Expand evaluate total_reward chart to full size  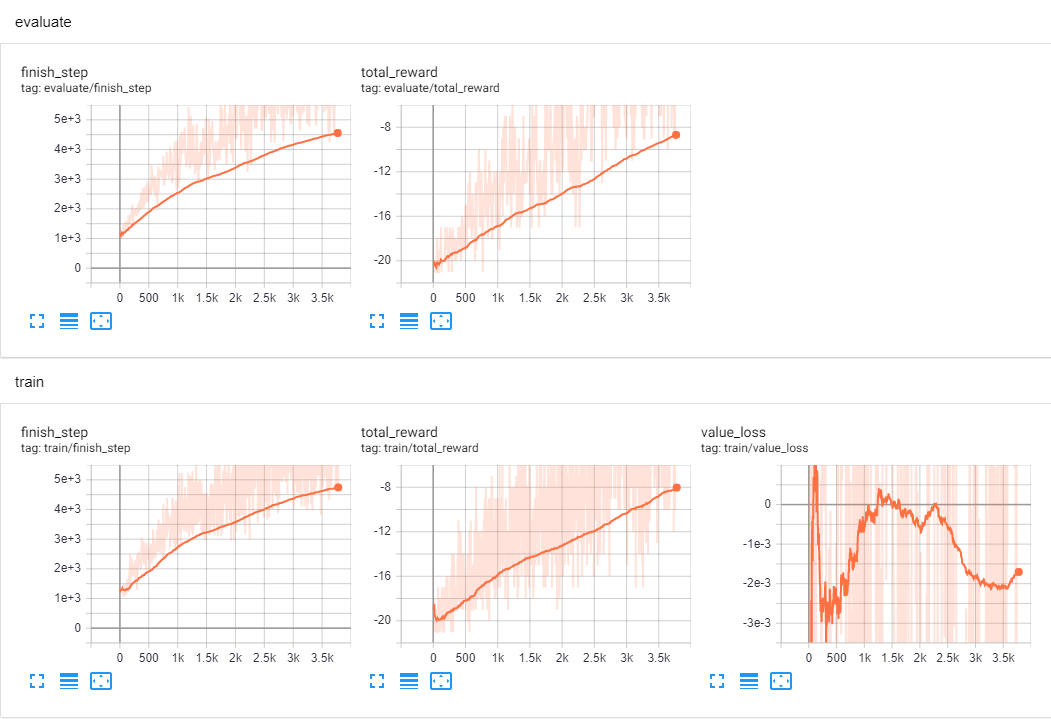tap(377, 321)
